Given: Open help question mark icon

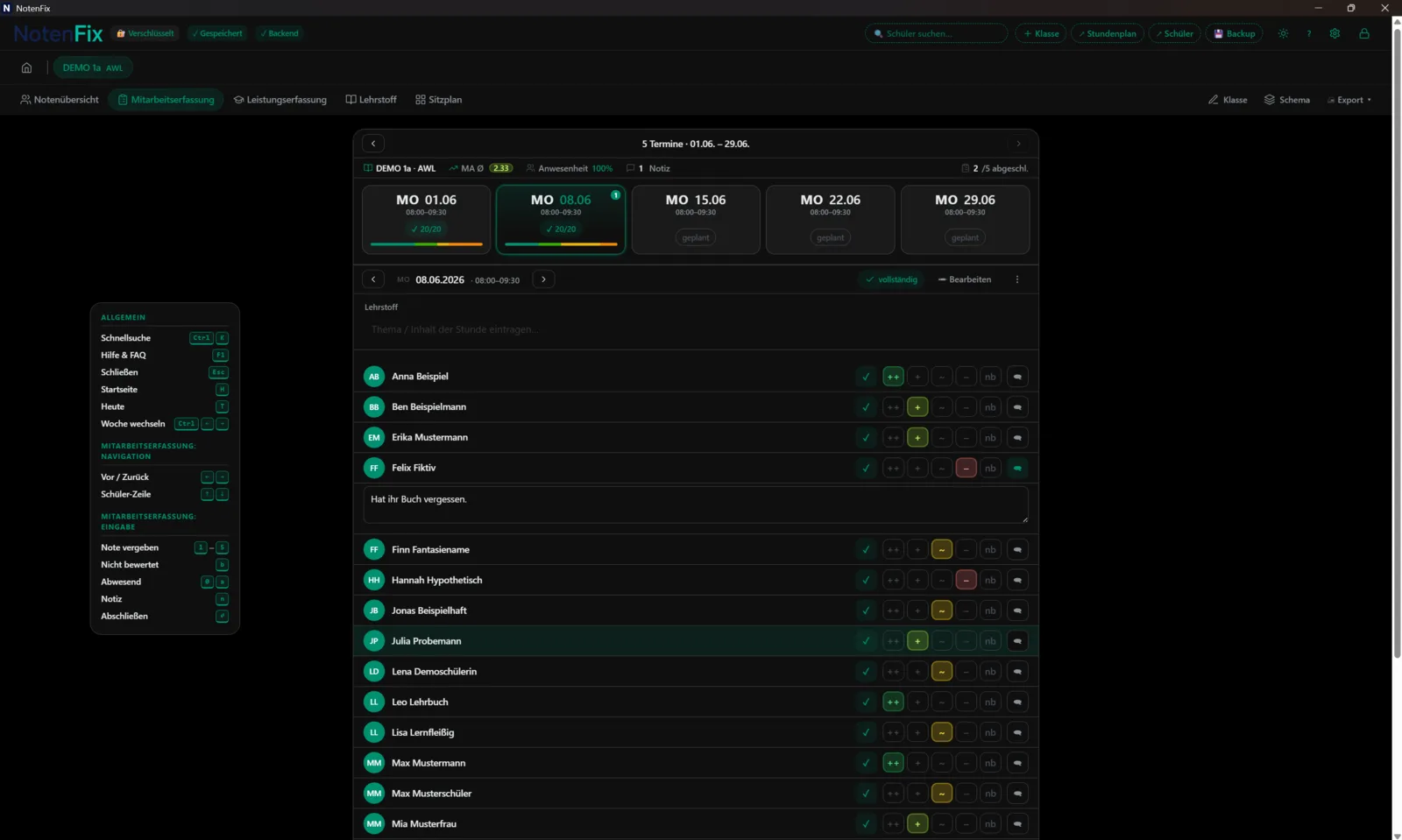Looking at the screenshot, I should 1309,33.
